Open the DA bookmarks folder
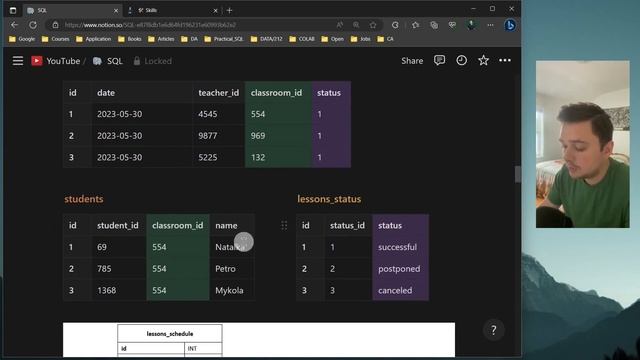The width and height of the screenshot is (640, 360). pos(189,39)
